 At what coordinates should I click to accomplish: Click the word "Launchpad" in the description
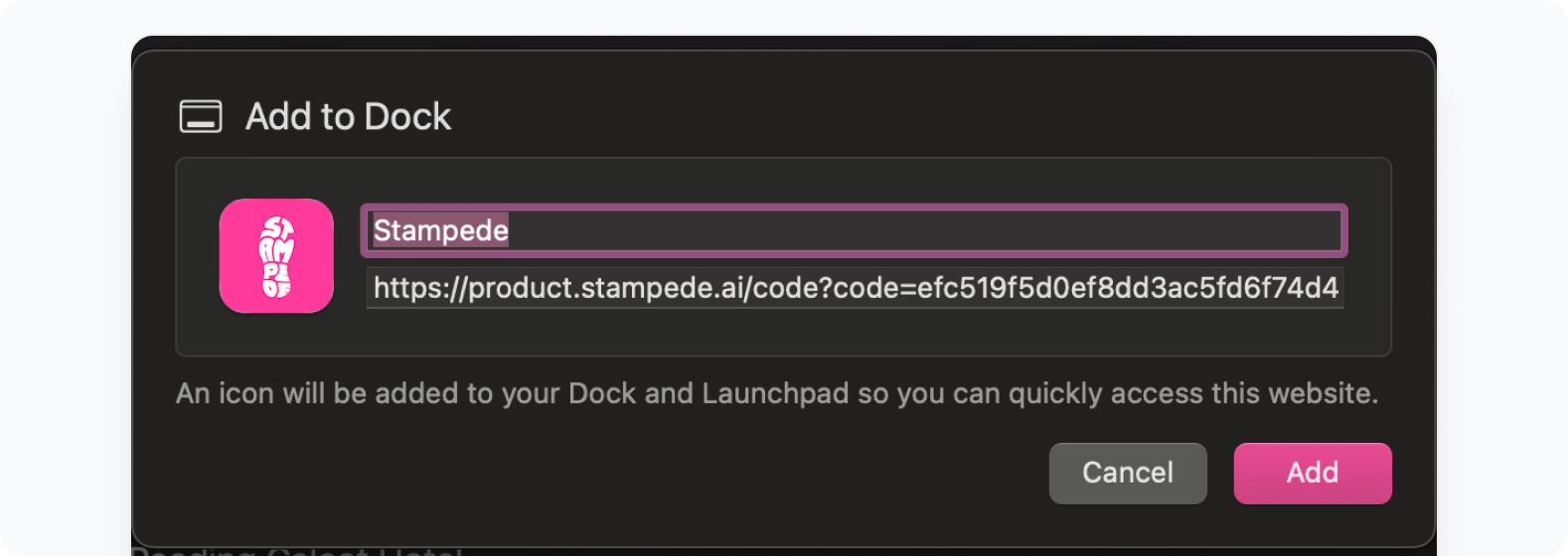(x=774, y=393)
